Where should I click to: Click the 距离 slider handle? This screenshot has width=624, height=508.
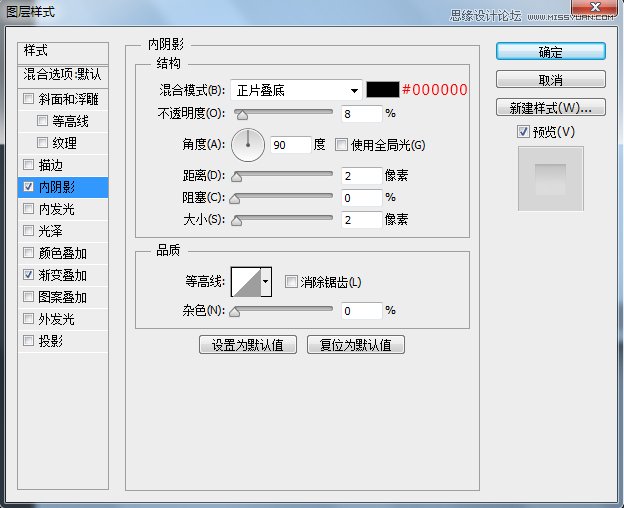click(x=236, y=177)
